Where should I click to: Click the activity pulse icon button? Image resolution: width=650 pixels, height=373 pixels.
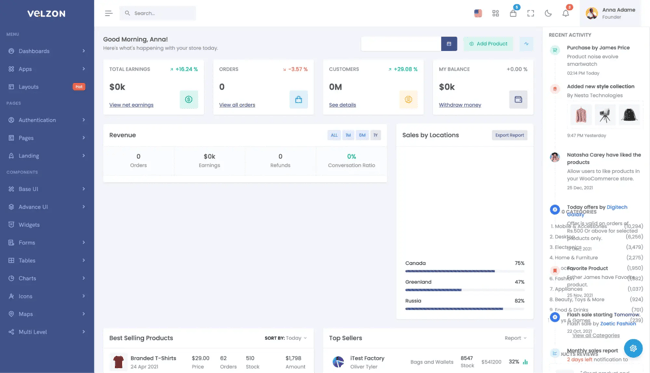pyautogui.click(x=526, y=44)
